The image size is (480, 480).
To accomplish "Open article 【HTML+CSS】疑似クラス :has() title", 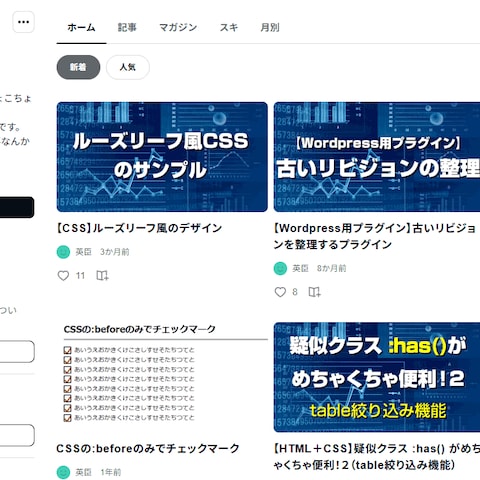I will click(377, 457).
